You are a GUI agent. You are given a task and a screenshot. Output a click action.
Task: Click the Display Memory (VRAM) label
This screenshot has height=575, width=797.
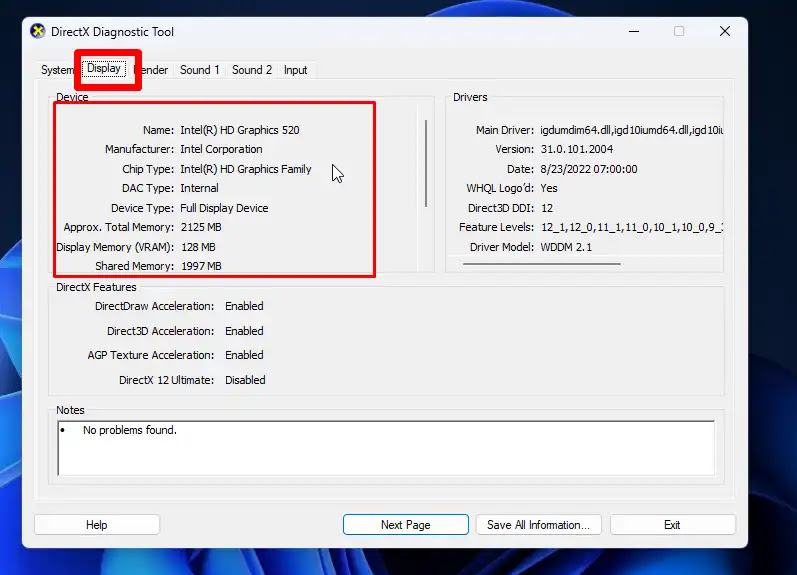click(115, 247)
